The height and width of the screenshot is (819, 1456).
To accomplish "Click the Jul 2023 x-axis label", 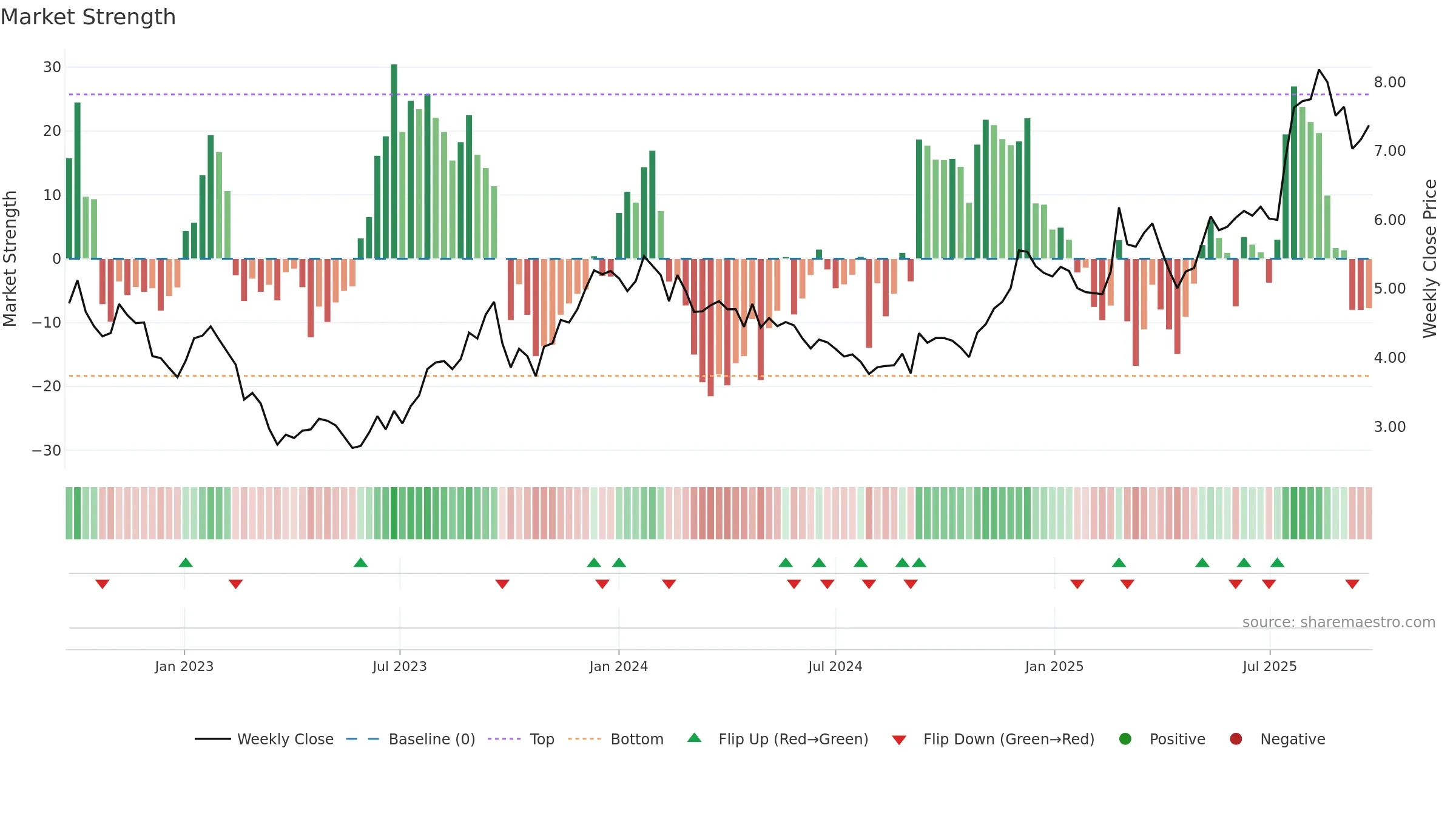I will pyautogui.click(x=400, y=666).
